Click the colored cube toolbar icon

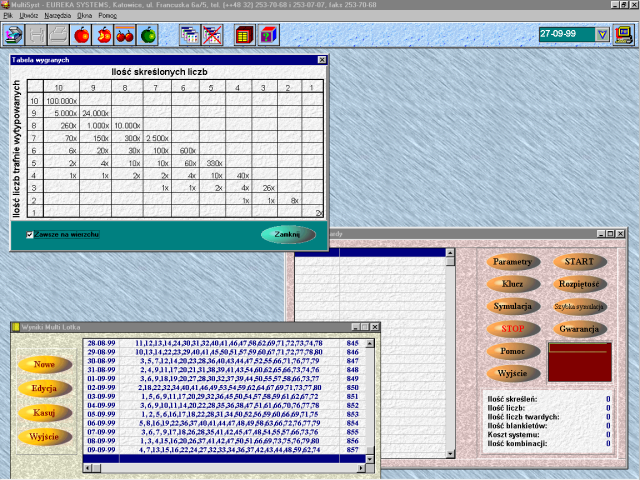pos(267,35)
